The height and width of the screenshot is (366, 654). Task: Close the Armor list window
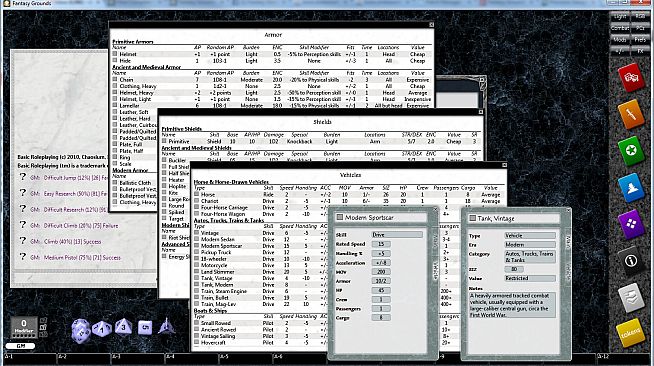pos(431,25)
